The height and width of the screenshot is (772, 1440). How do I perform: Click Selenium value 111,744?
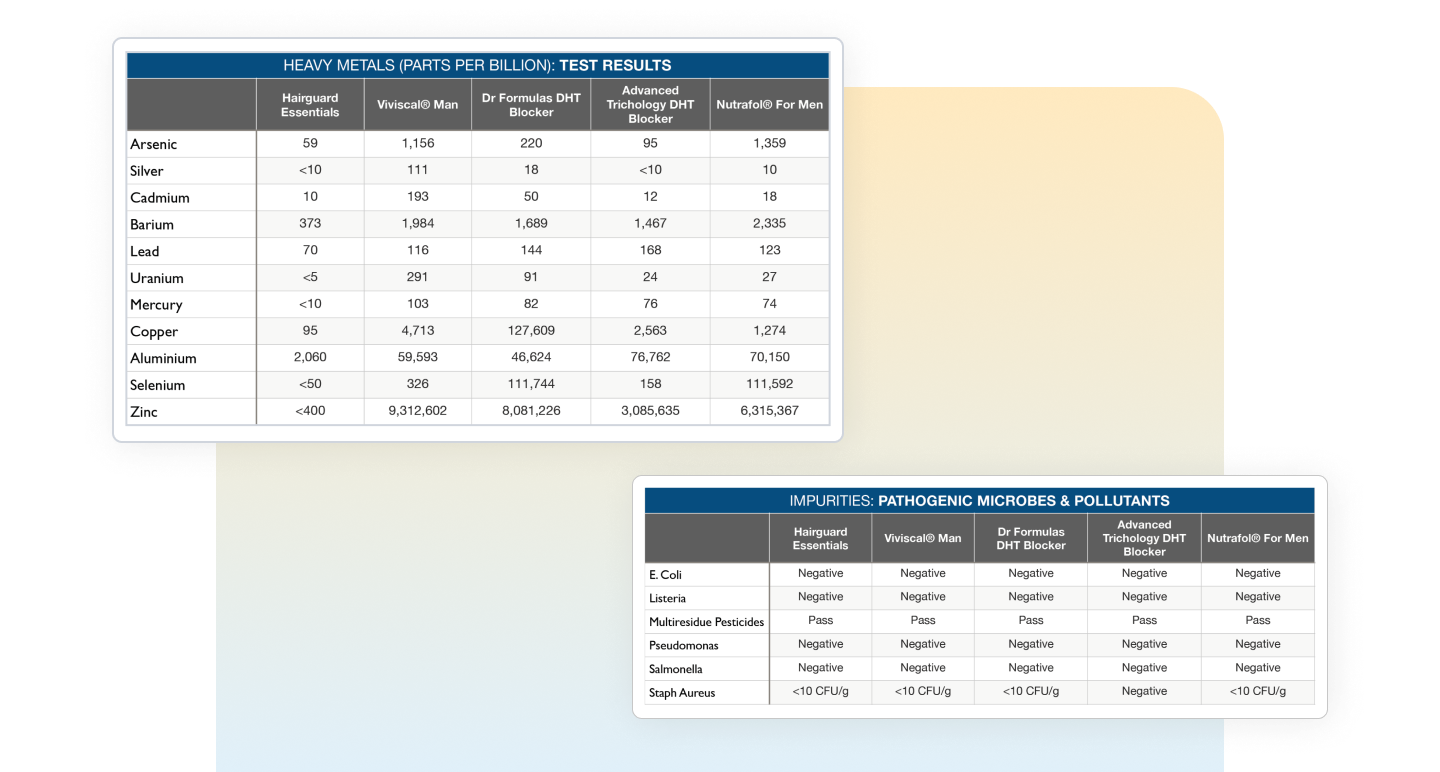[531, 383]
